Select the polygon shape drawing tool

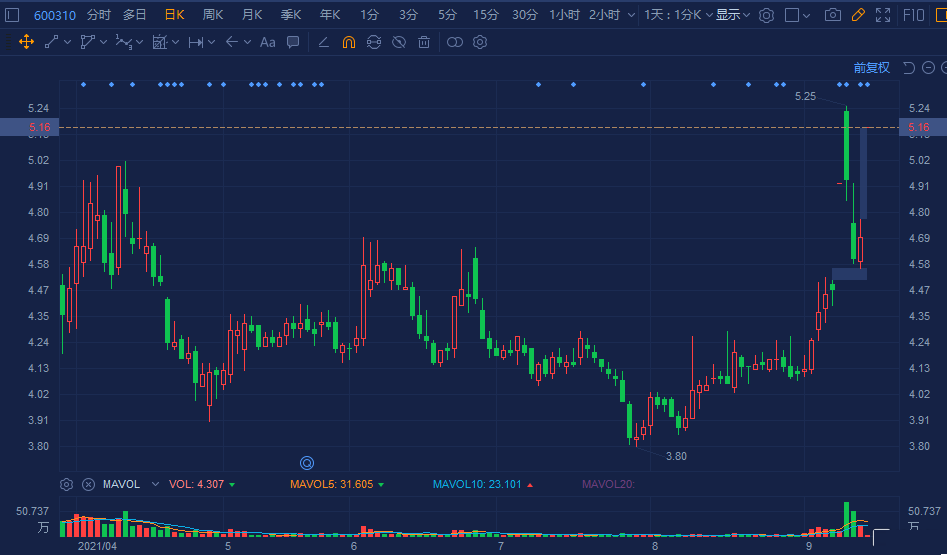88,42
